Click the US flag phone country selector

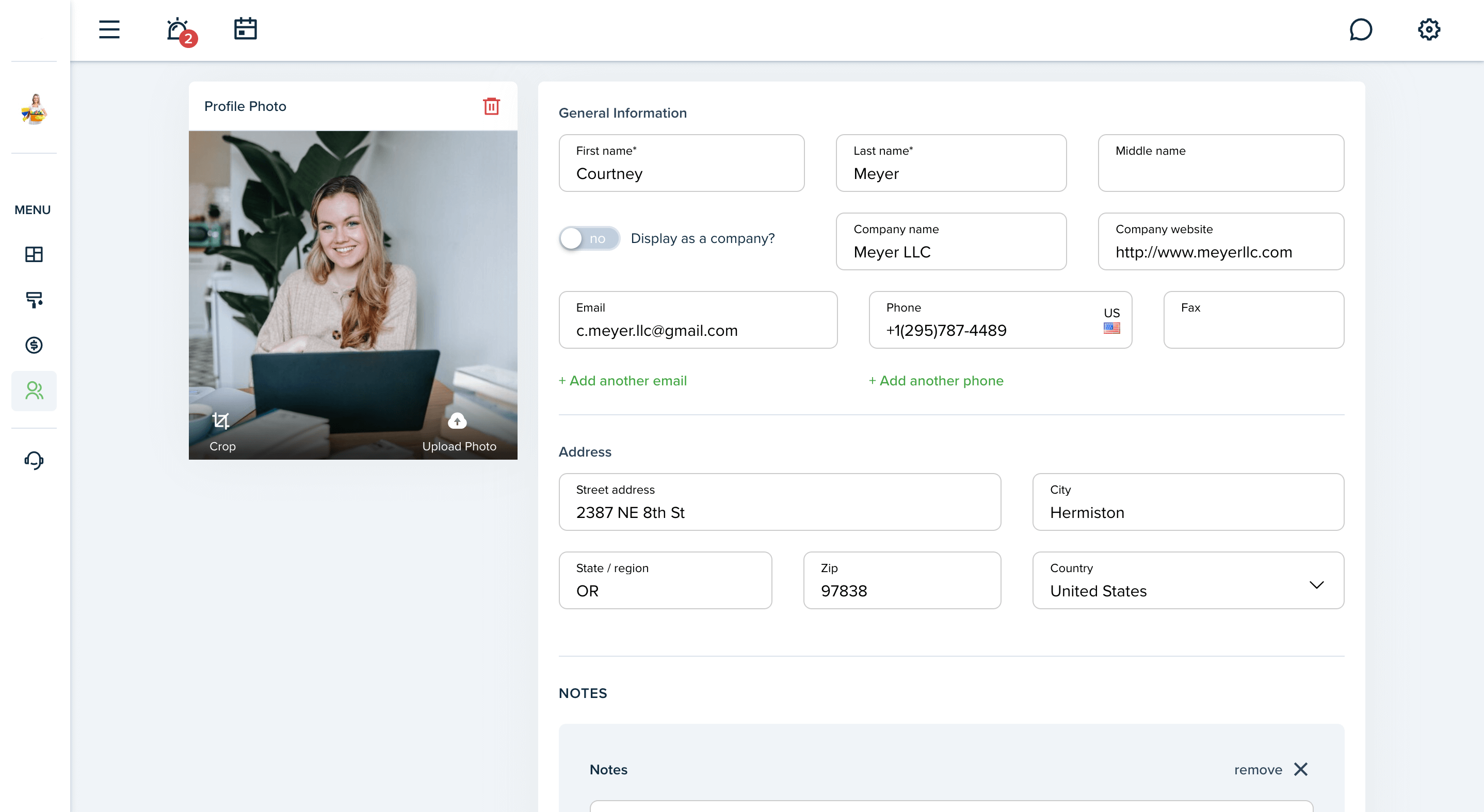1111,320
